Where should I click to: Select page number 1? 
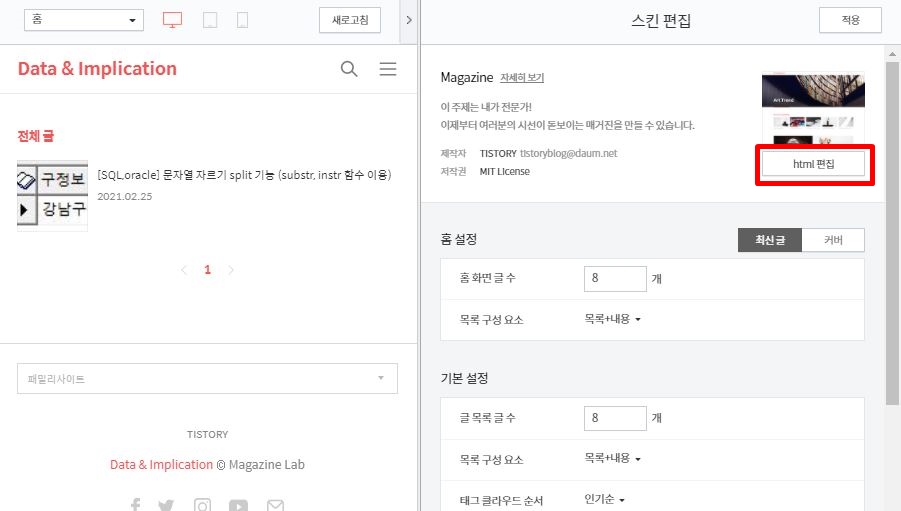point(207,270)
